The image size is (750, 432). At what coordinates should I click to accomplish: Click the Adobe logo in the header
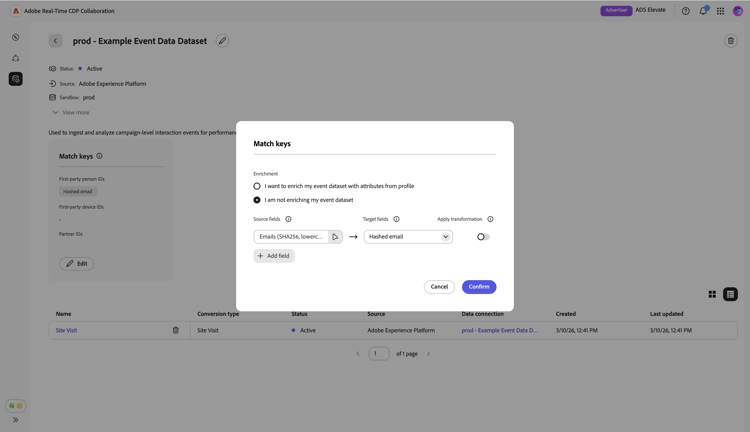[x=16, y=11]
